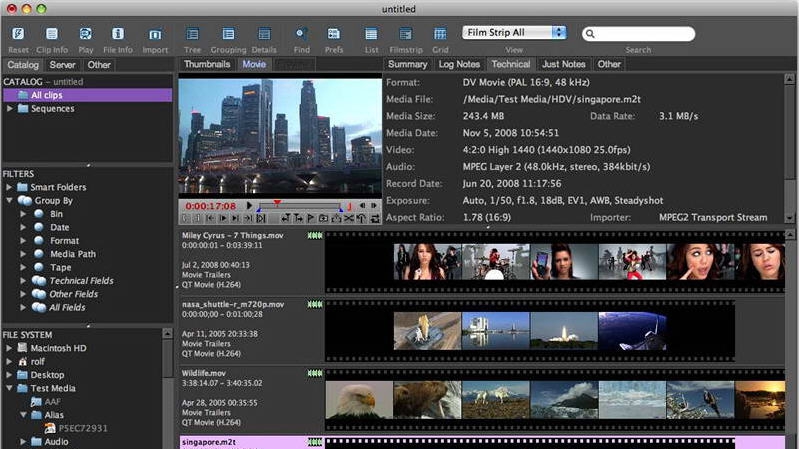799x449 pixels.
Task: Open Prefs from the toolbar
Action: coord(334,34)
